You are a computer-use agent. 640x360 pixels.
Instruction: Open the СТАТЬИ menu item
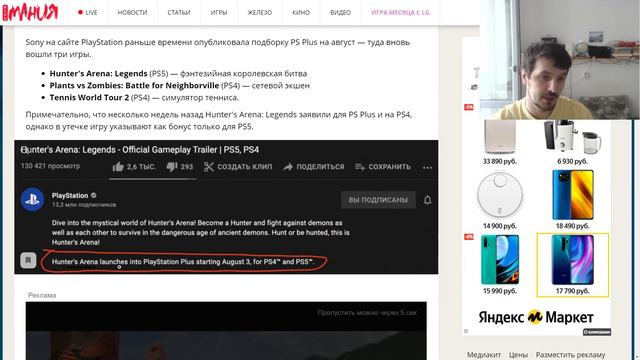pos(179,13)
